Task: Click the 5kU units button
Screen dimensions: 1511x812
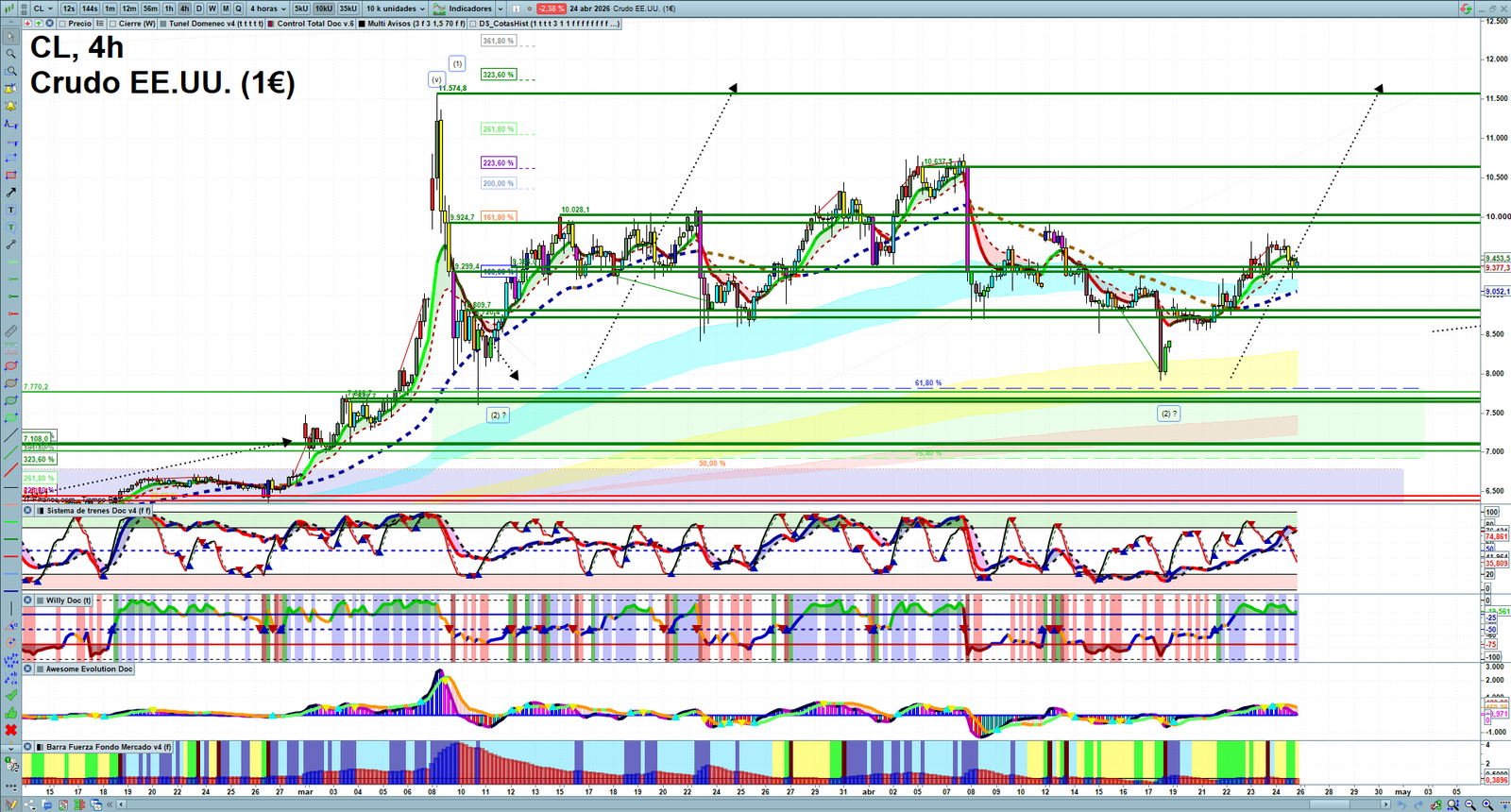Action: pyautogui.click(x=301, y=8)
